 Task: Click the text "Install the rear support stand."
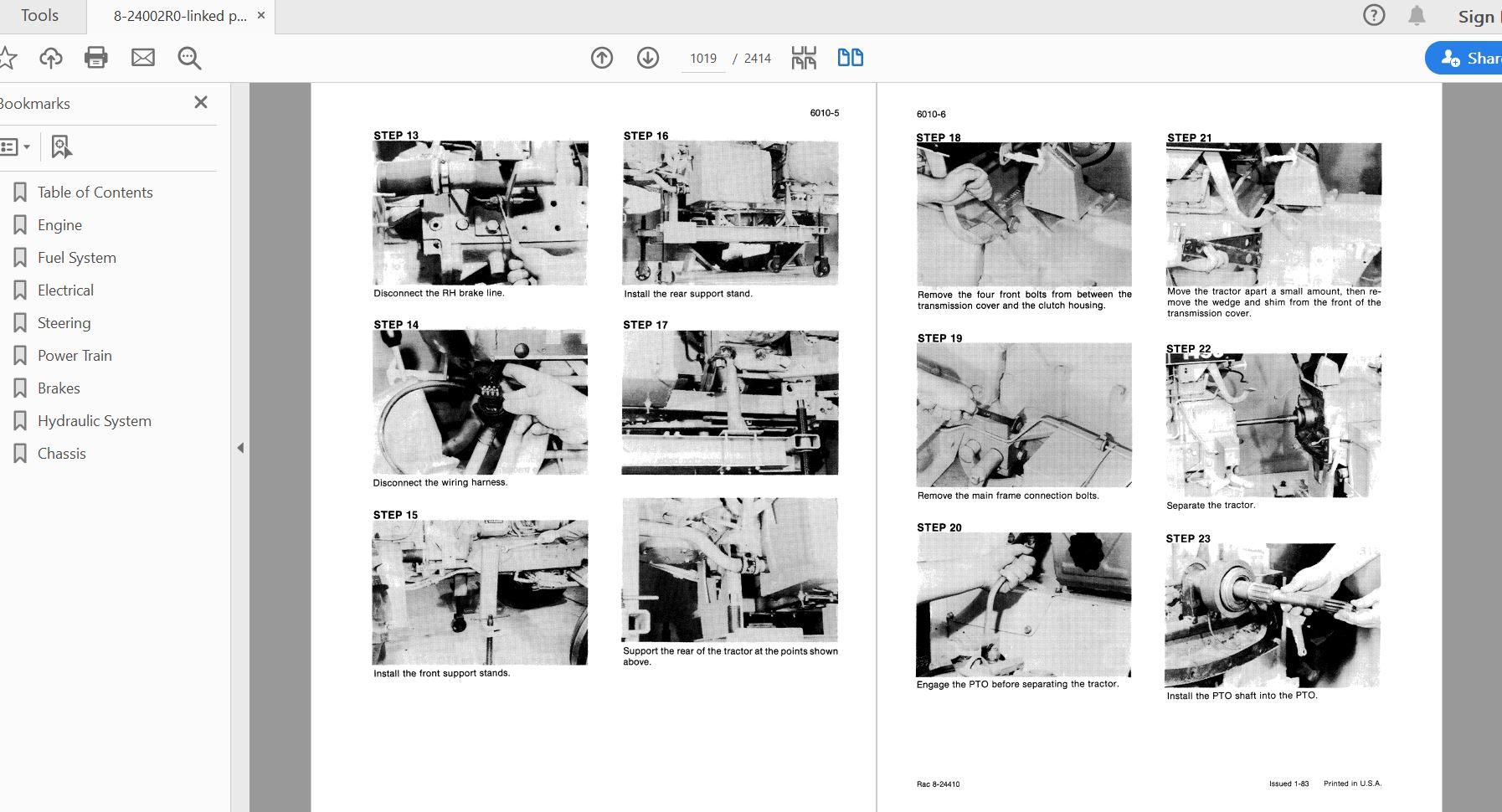[x=688, y=294]
